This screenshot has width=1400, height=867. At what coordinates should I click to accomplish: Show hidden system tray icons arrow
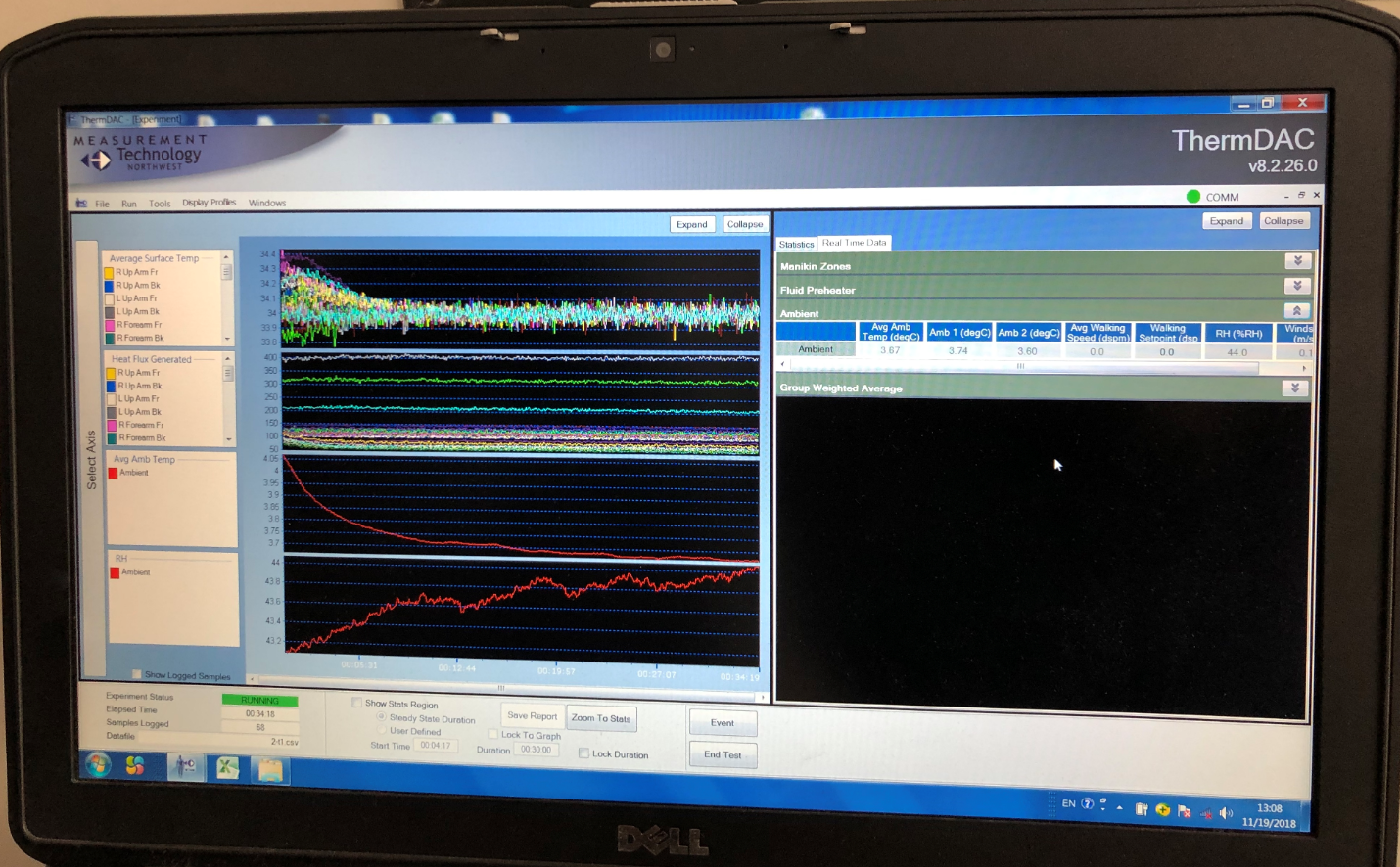coord(1119,807)
